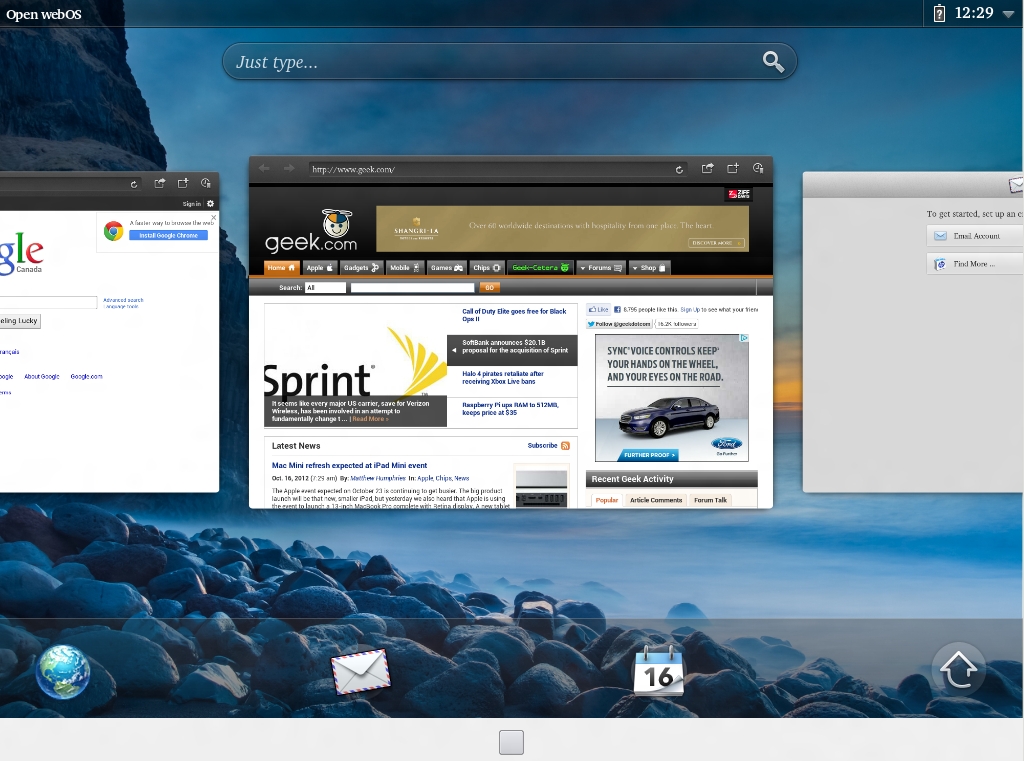Open Call of Duty Elite headline
1024x761 pixels.
(514, 315)
